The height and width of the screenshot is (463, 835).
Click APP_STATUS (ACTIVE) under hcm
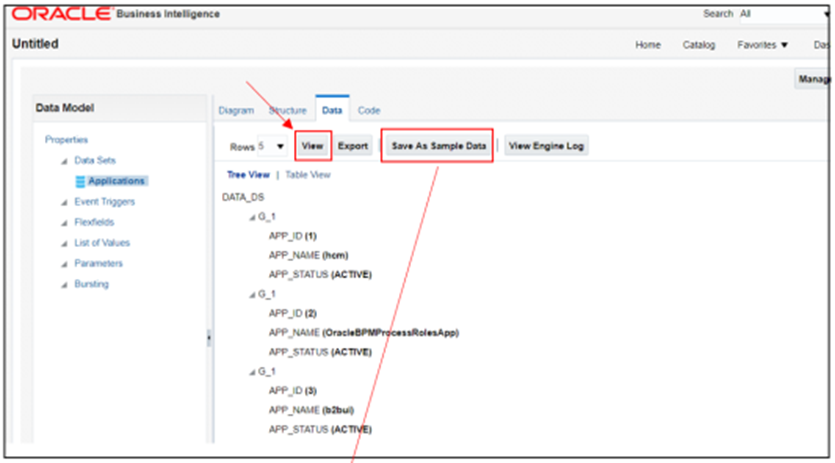pyautogui.click(x=320, y=275)
